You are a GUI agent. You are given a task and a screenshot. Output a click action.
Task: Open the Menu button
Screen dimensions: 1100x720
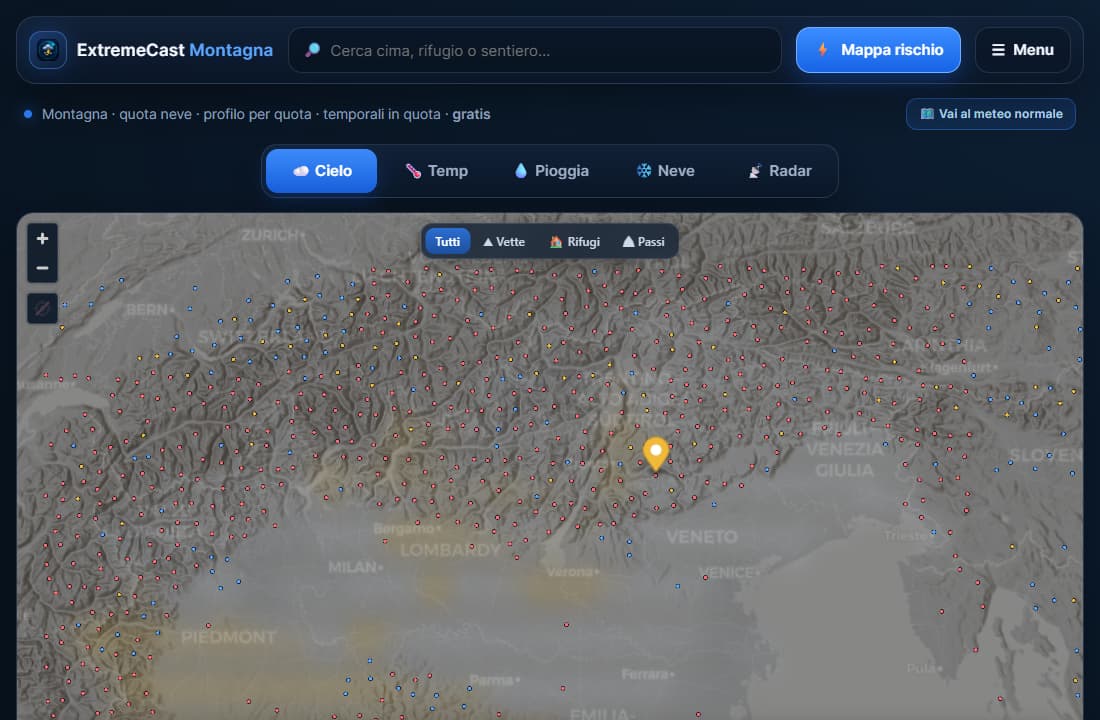click(1022, 50)
